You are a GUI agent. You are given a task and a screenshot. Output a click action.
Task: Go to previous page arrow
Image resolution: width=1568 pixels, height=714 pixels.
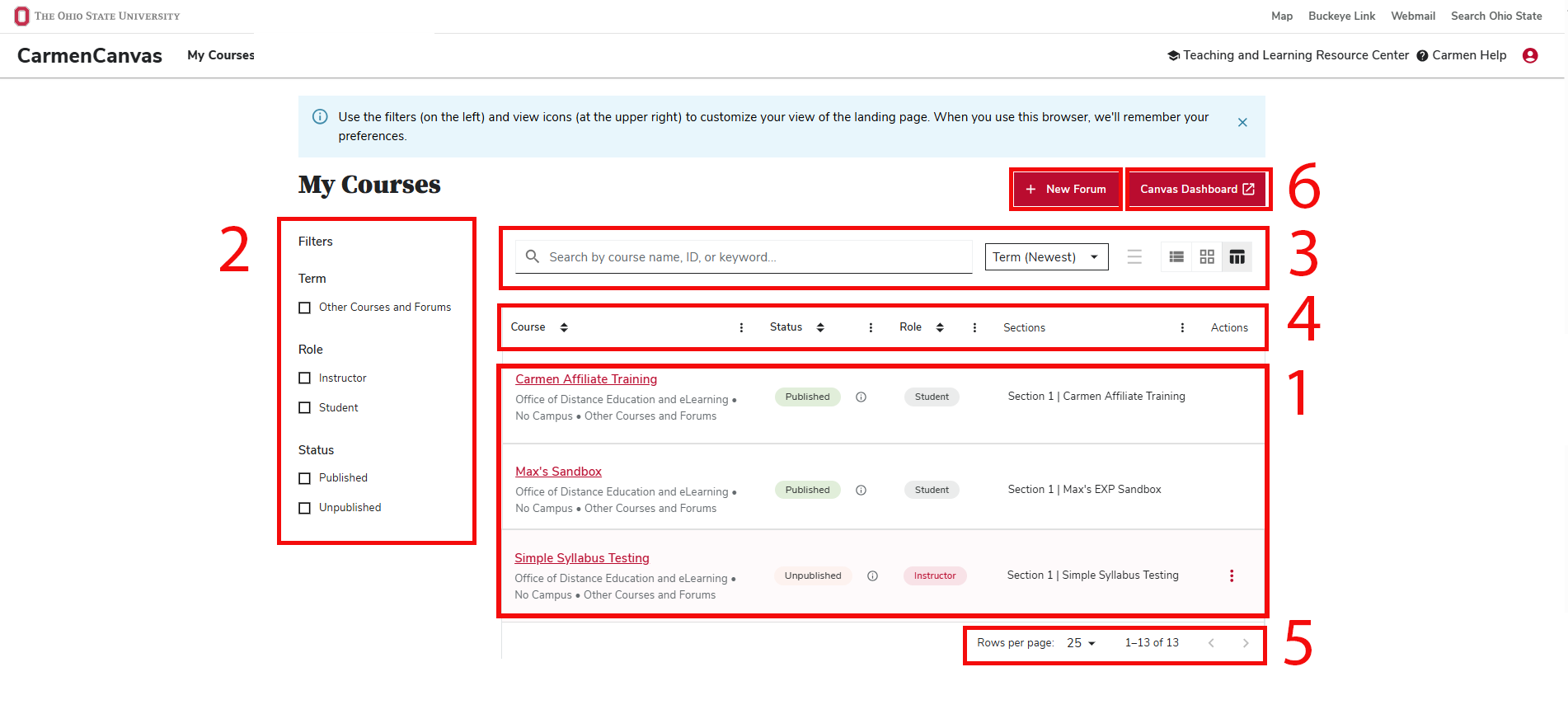pyautogui.click(x=1211, y=643)
